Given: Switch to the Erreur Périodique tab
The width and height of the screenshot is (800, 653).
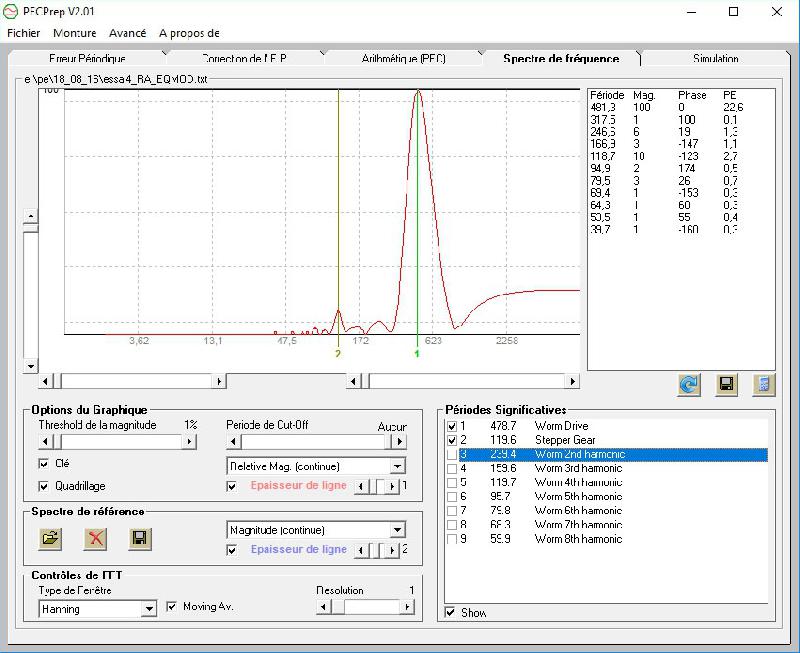Looking at the screenshot, I should pos(87,58).
